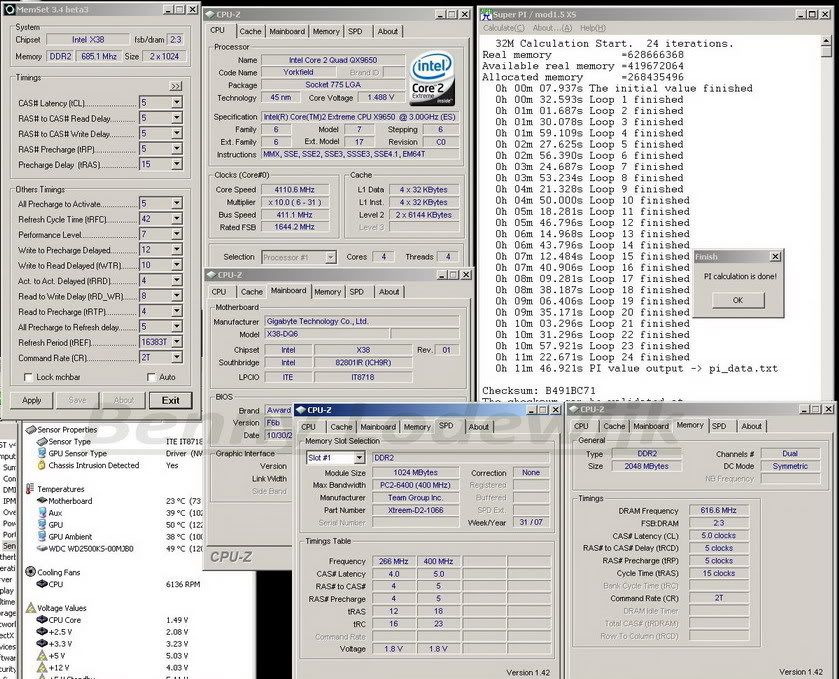Switch to the Cache tab in top CPU-Z window
839x679 pixels.
(x=251, y=31)
